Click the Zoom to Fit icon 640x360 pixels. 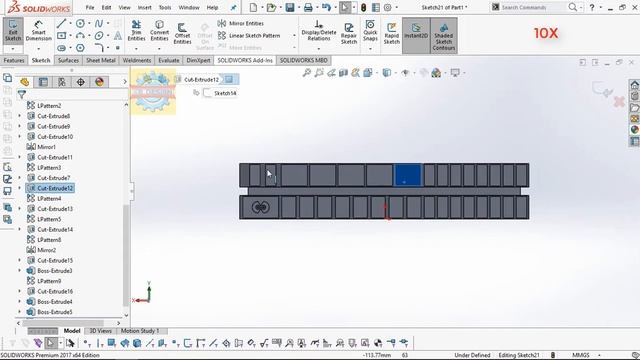click(x=306, y=73)
